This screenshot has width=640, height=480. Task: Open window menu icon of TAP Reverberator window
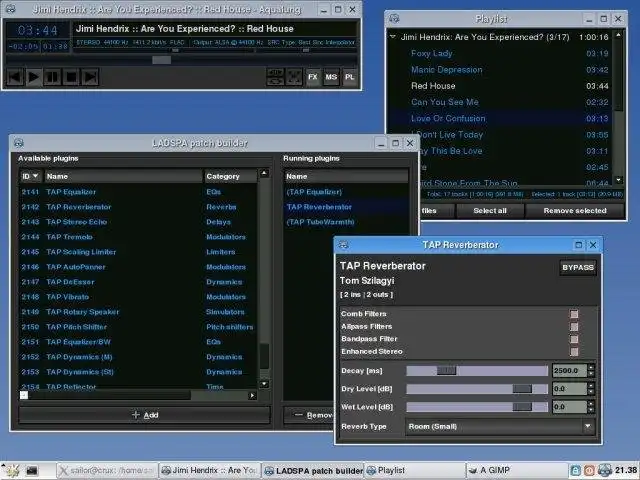tap(344, 245)
